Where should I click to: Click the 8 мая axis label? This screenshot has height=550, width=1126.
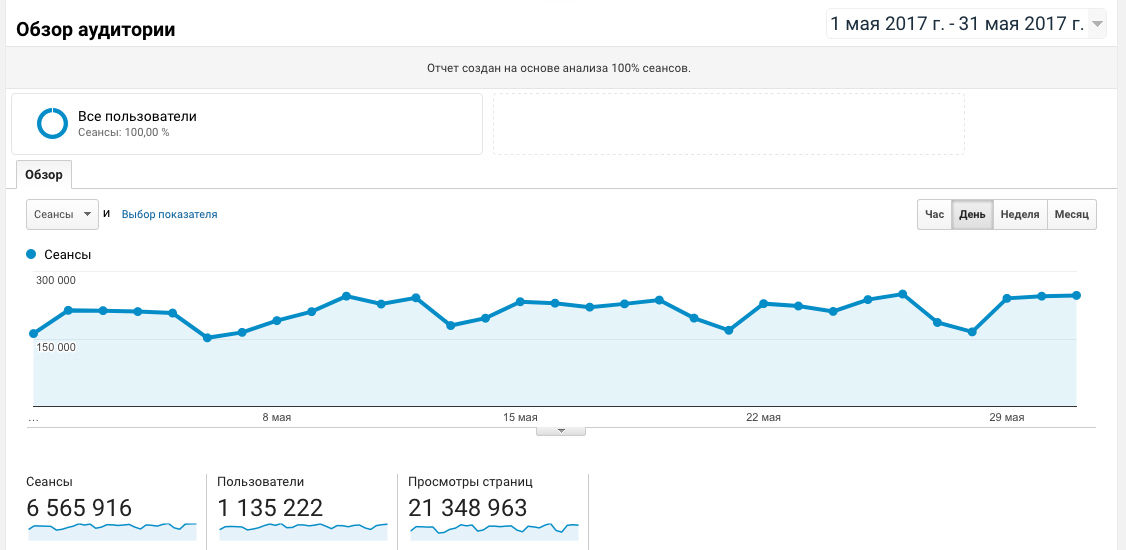pyautogui.click(x=276, y=417)
